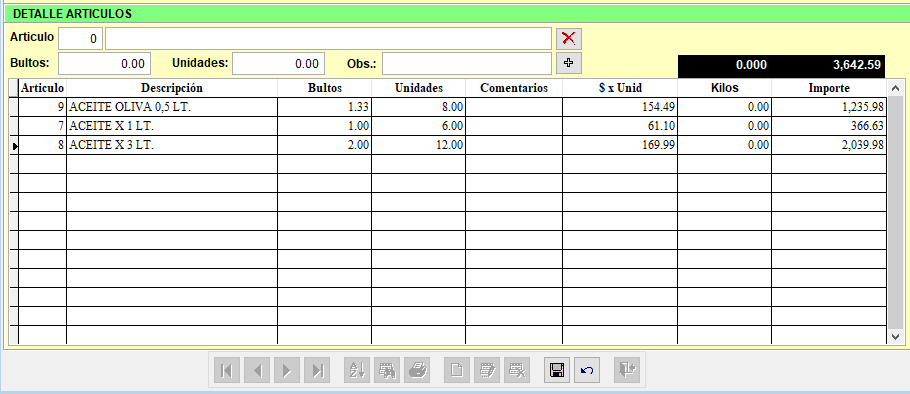Click the Unidades column header
The image size is (910, 394).
(418, 88)
